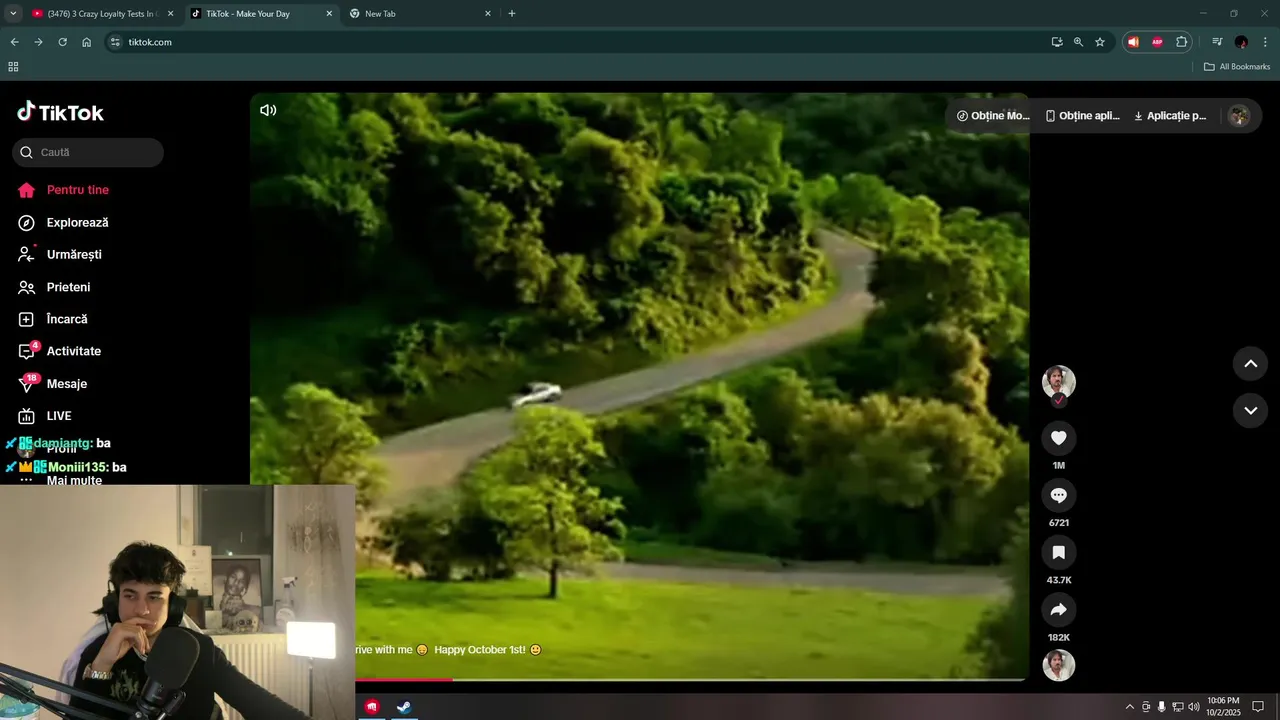Image resolution: width=1280 pixels, height=720 pixels.
Task: View site information icon in address bar
Action: tap(115, 42)
